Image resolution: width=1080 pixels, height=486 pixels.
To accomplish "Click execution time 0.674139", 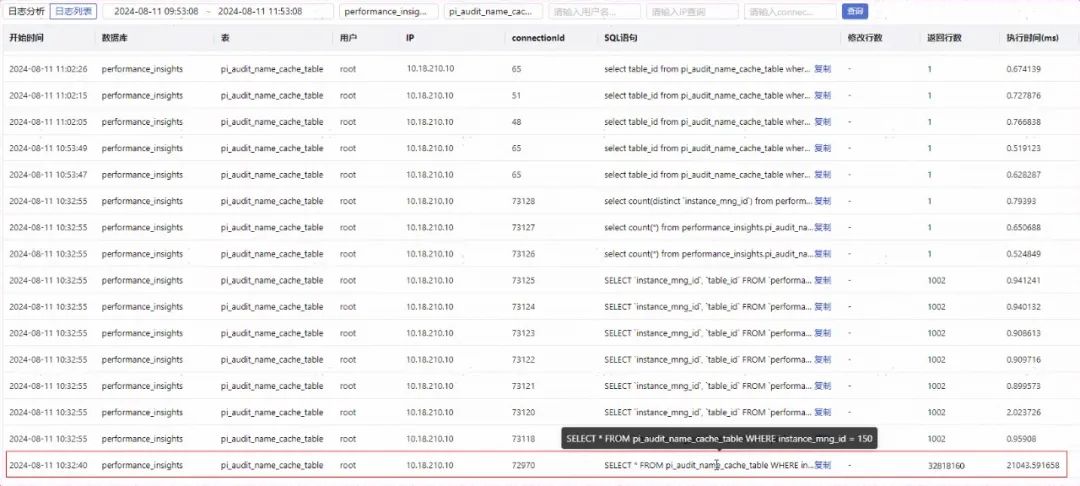I will coord(1024,69).
